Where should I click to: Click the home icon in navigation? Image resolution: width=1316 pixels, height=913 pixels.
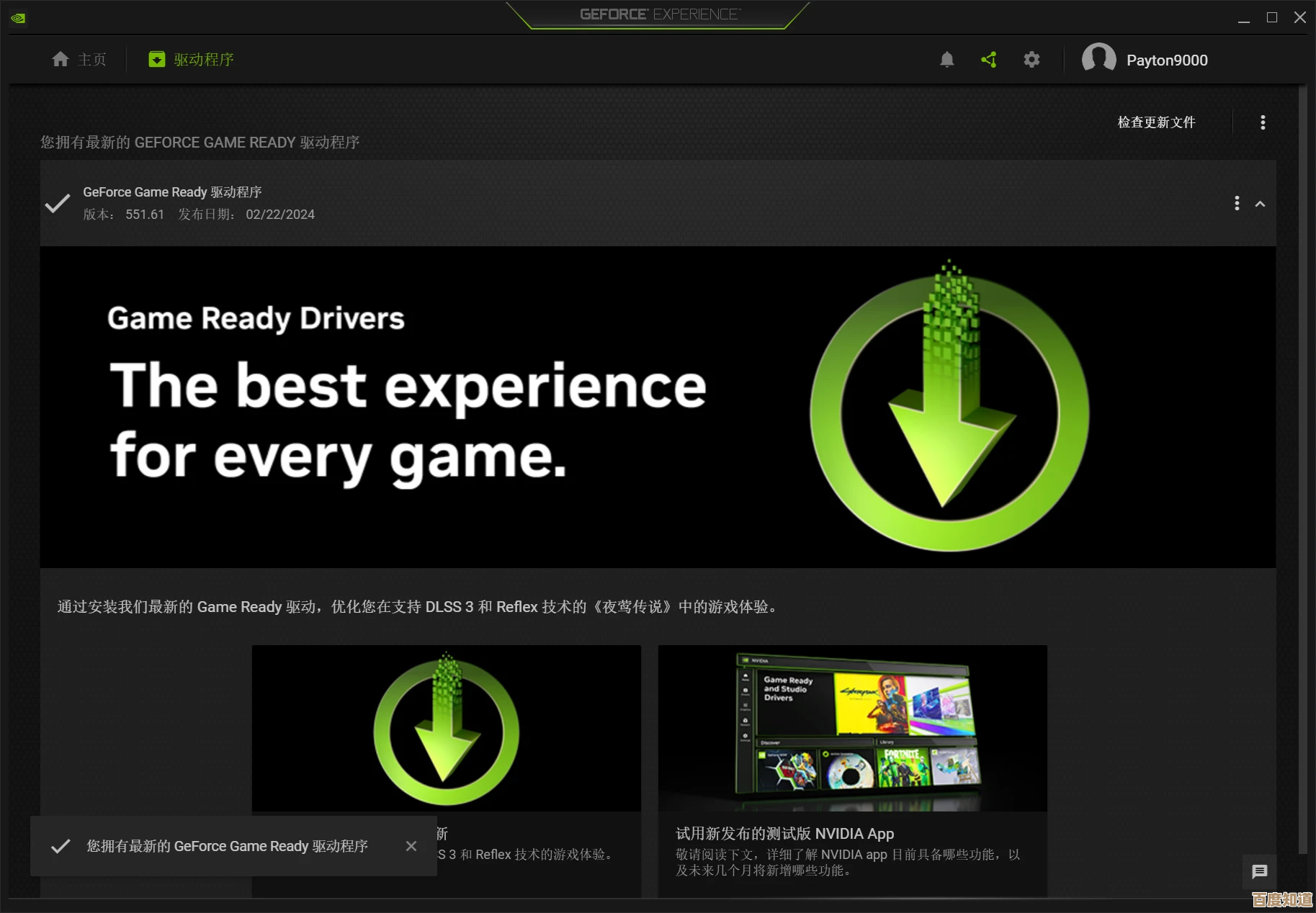(61, 59)
